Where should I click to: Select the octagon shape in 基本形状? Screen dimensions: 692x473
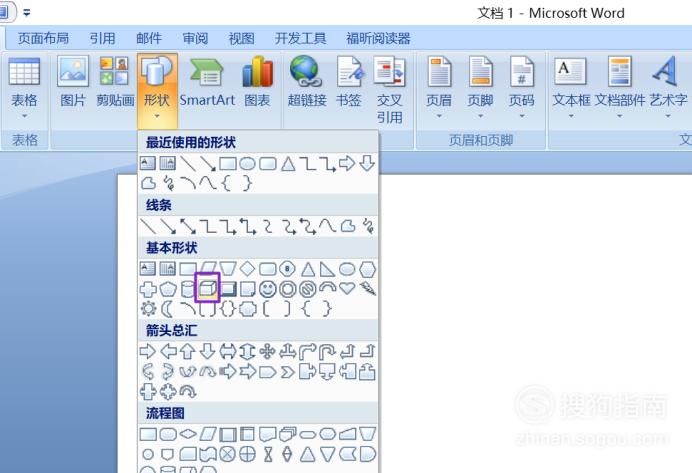click(x=287, y=269)
